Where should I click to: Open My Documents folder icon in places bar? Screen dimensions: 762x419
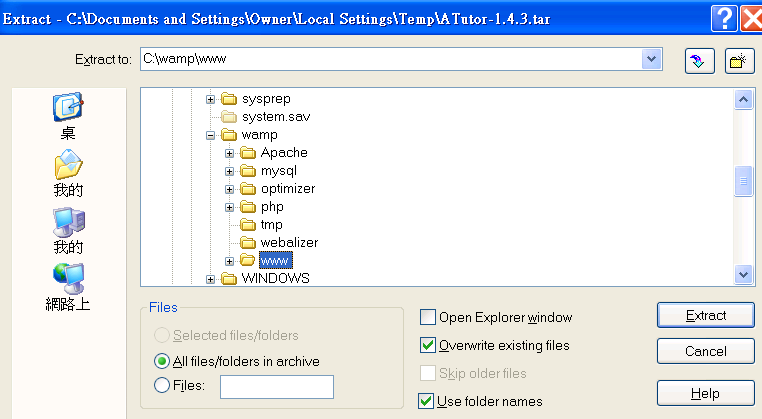[68, 164]
